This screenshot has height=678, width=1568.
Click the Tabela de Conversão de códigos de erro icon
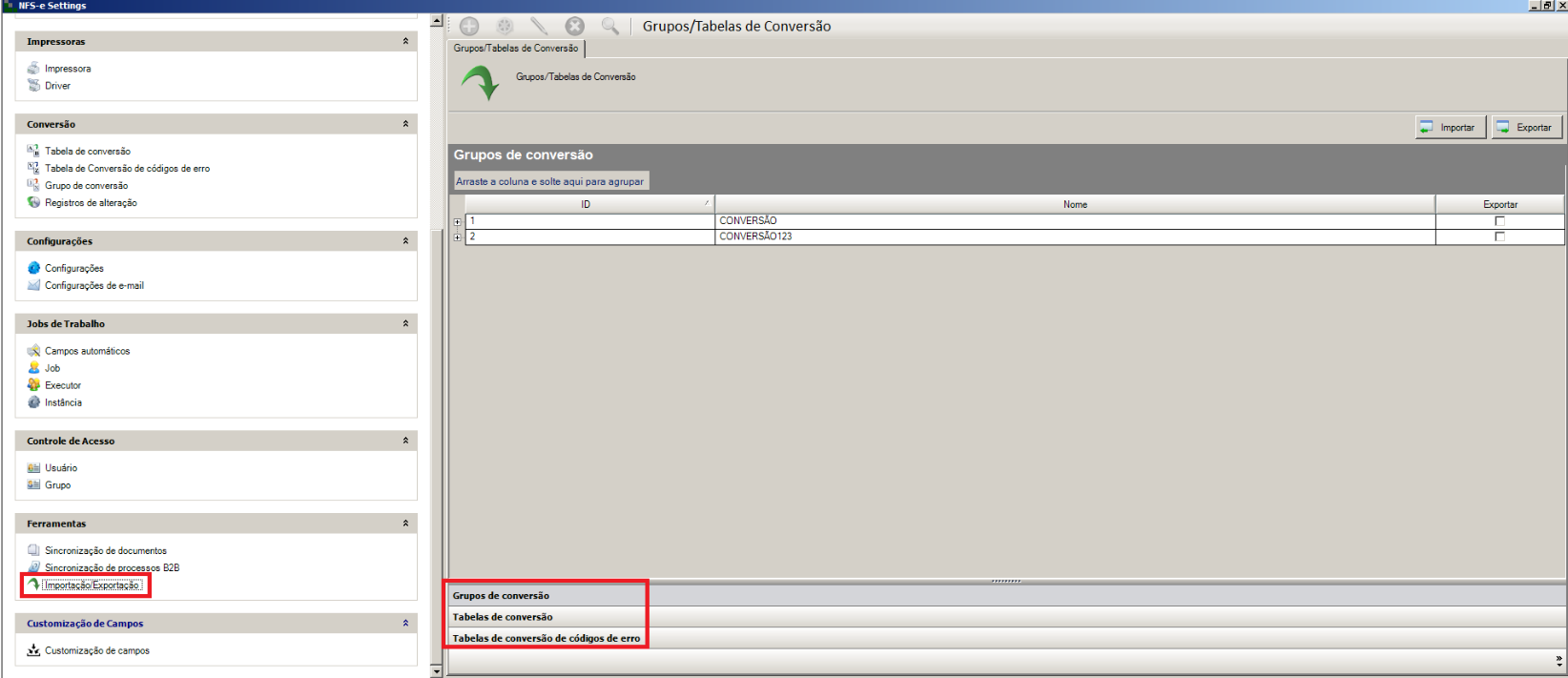[x=33, y=168]
